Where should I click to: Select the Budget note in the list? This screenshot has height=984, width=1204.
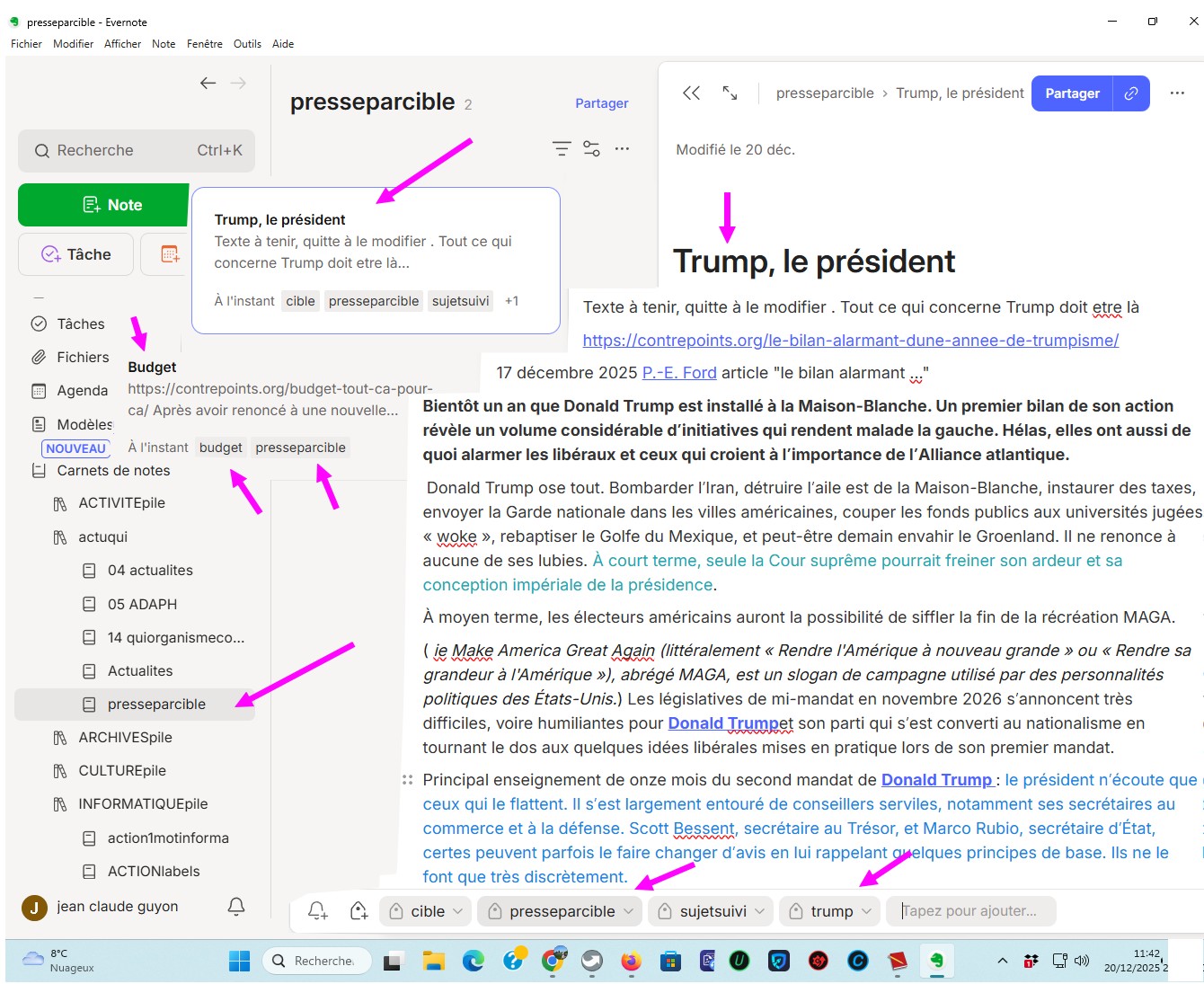pyautogui.click(x=280, y=407)
